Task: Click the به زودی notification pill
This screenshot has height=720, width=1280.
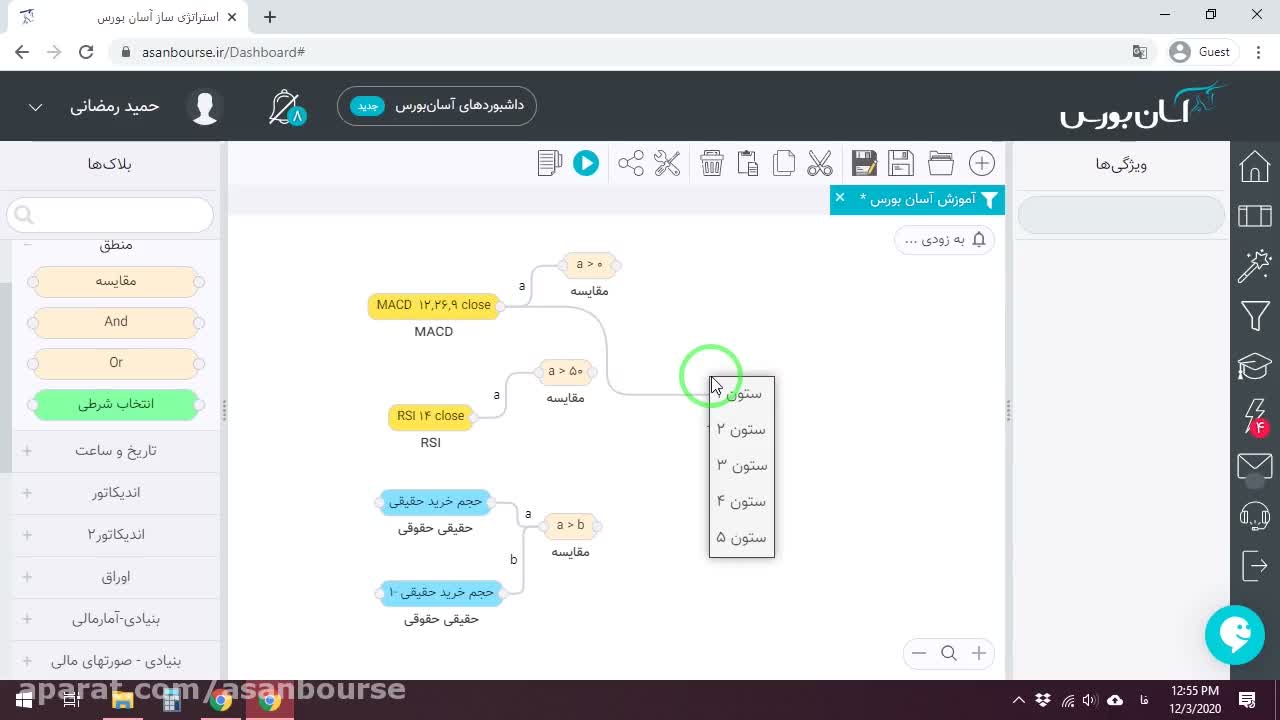Action: 944,239
